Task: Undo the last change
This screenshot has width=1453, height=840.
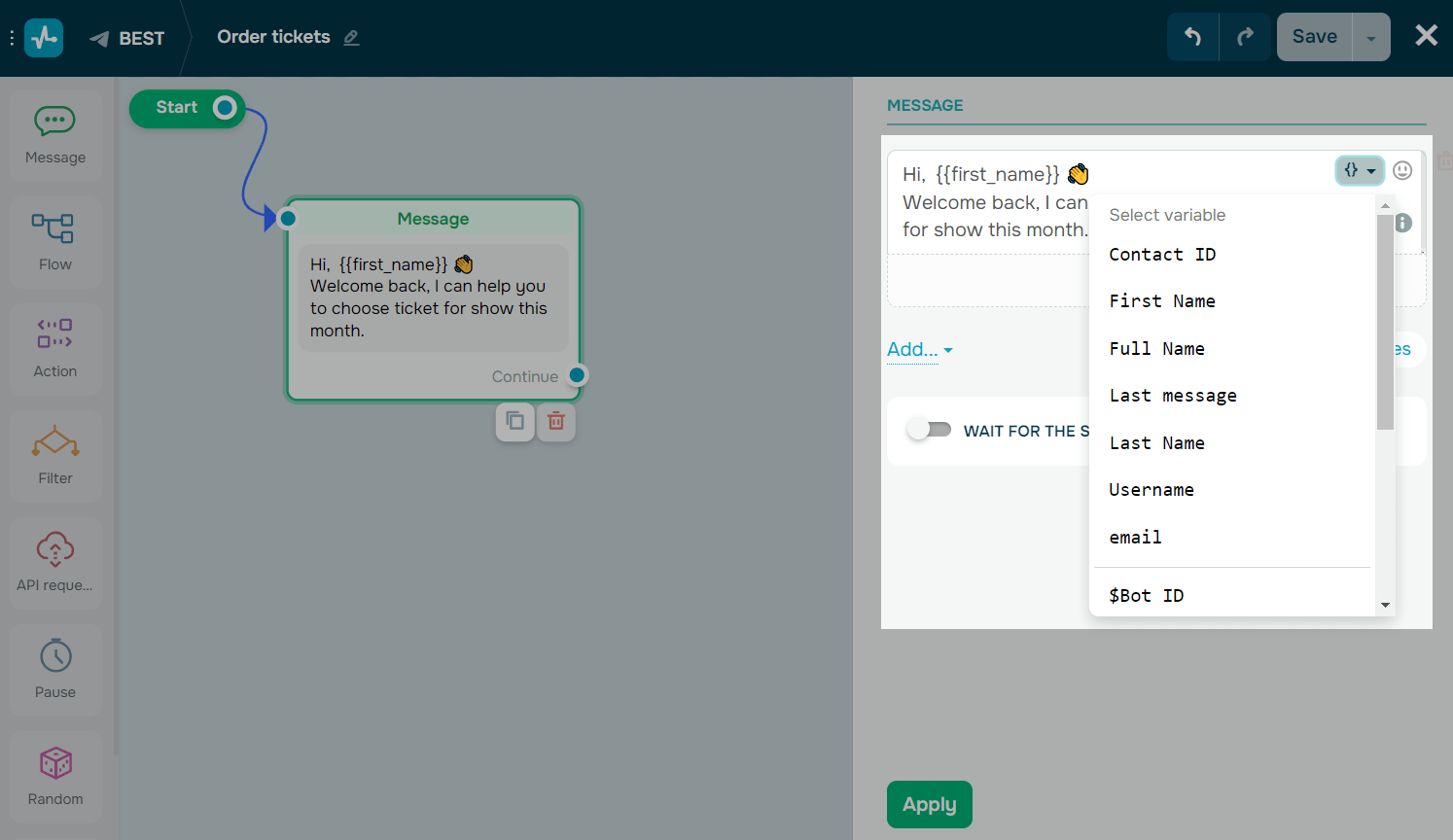Action: (x=1192, y=37)
